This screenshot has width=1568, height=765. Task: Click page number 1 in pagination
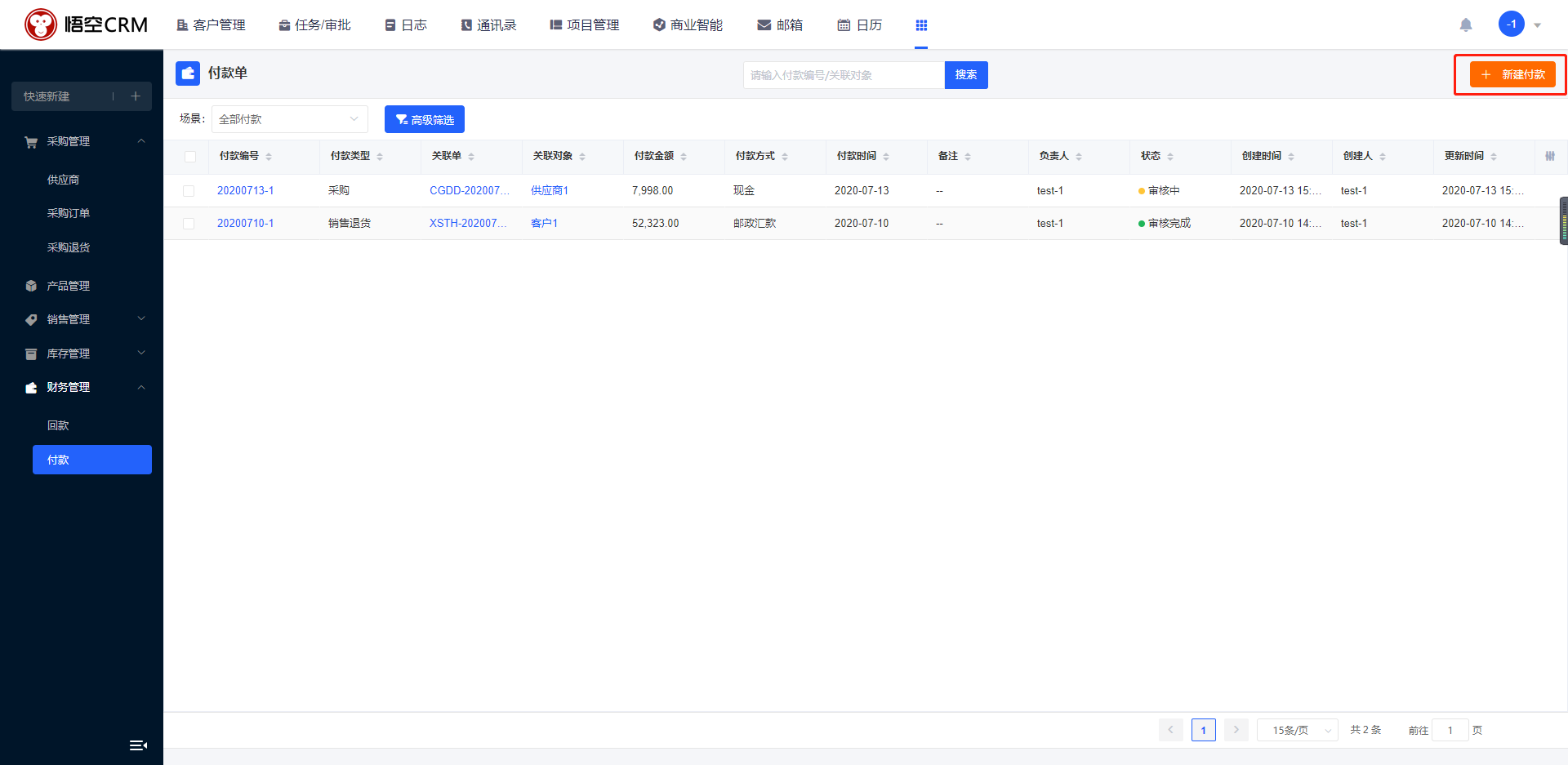(1203, 730)
